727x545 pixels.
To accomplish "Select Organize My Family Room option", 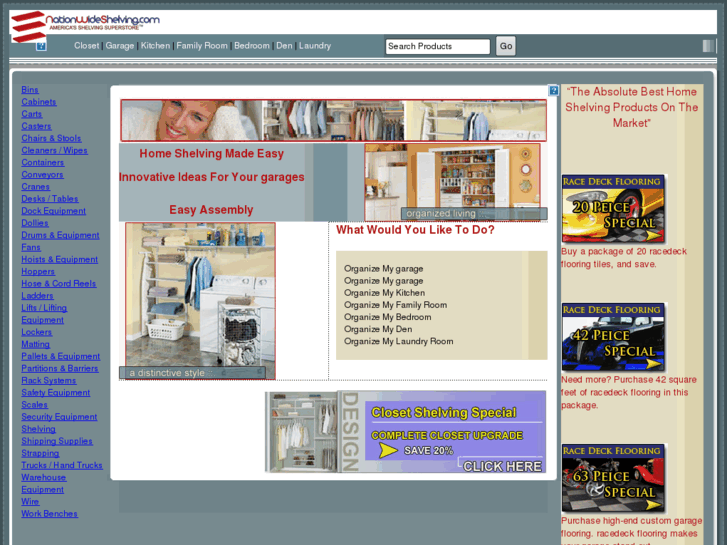I will click(x=395, y=305).
